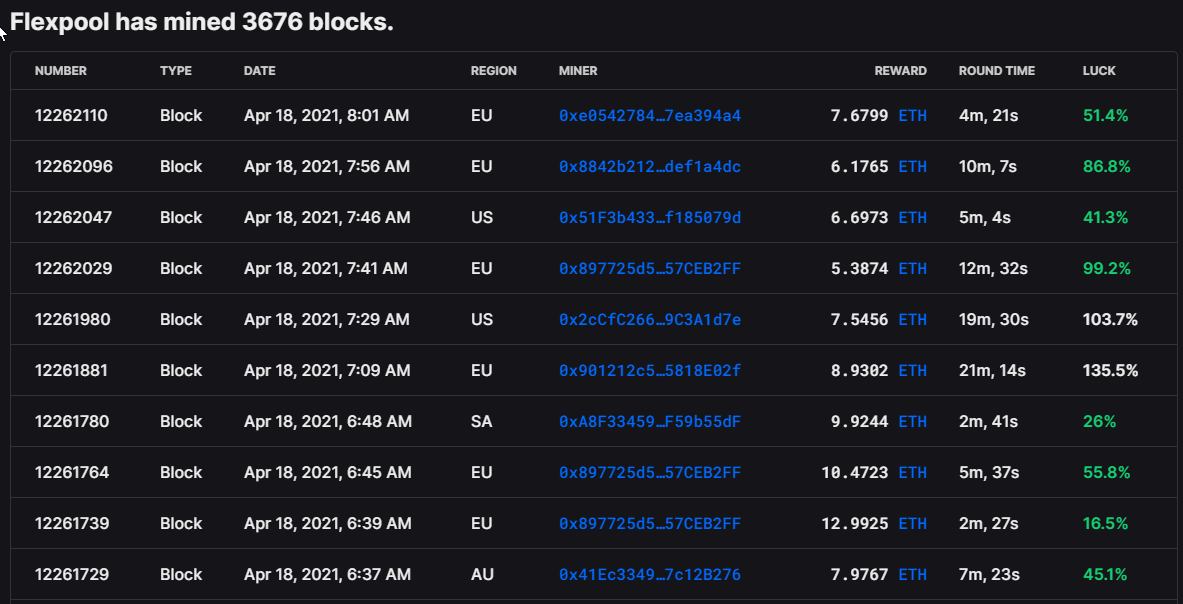The height and width of the screenshot is (604, 1183).
Task: Click the date Apr 18, 2021, 8:01 AM
Action: (x=327, y=115)
